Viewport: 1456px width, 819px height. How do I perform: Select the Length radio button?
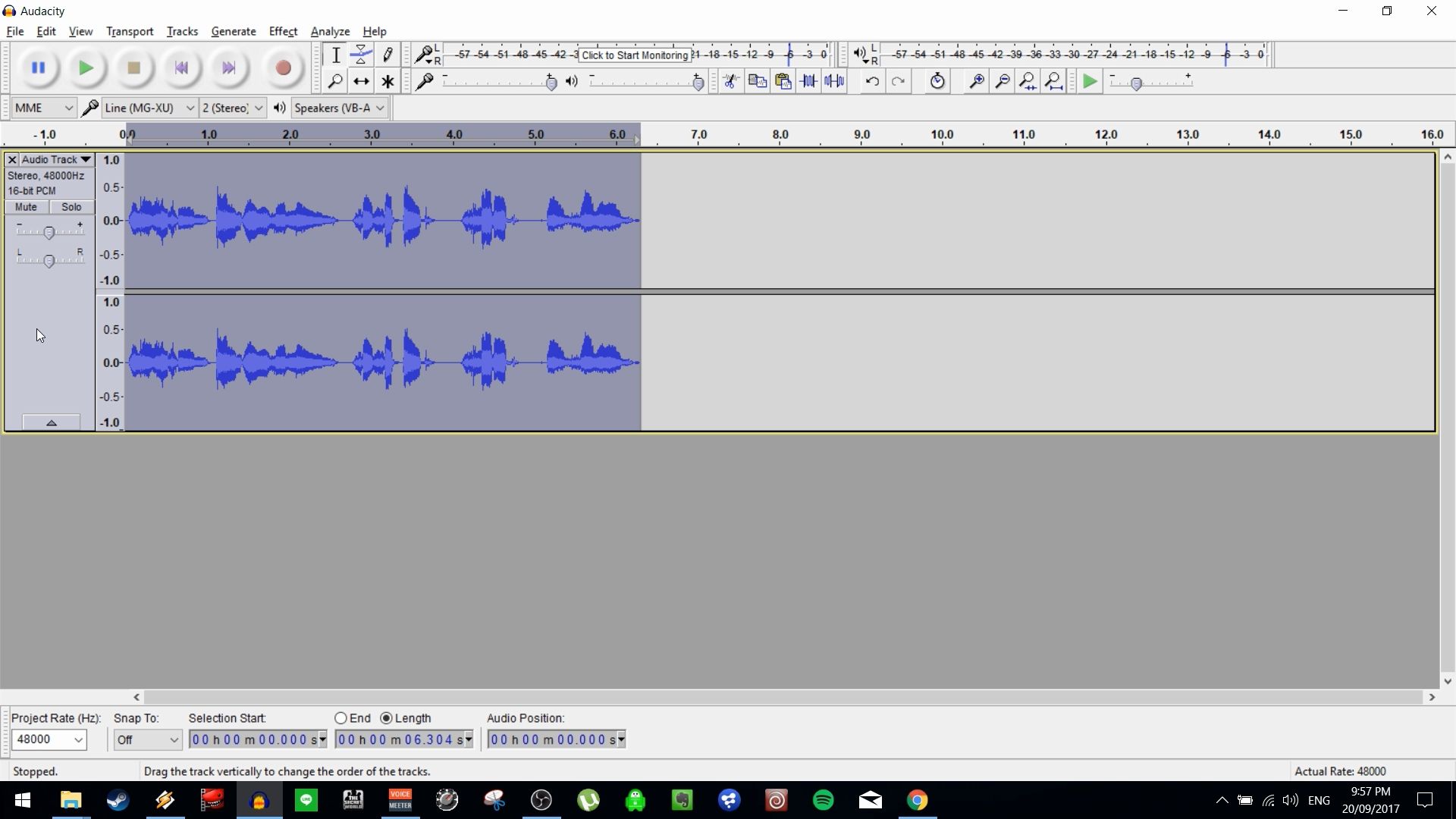pos(386,718)
